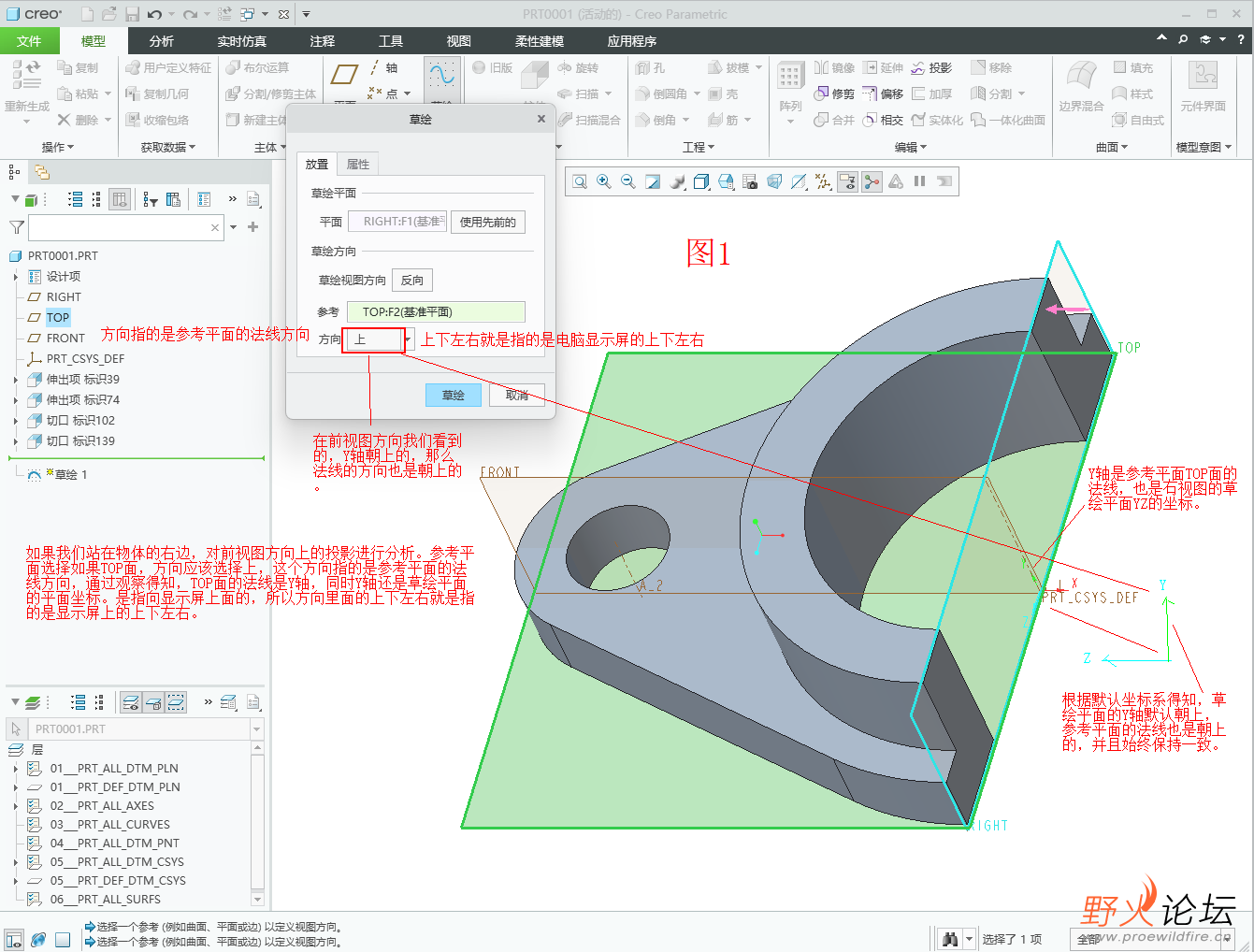Click the Repaint icon in graphics toolbar
The height and width of the screenshot is (952, 1254).
(653, 181)
